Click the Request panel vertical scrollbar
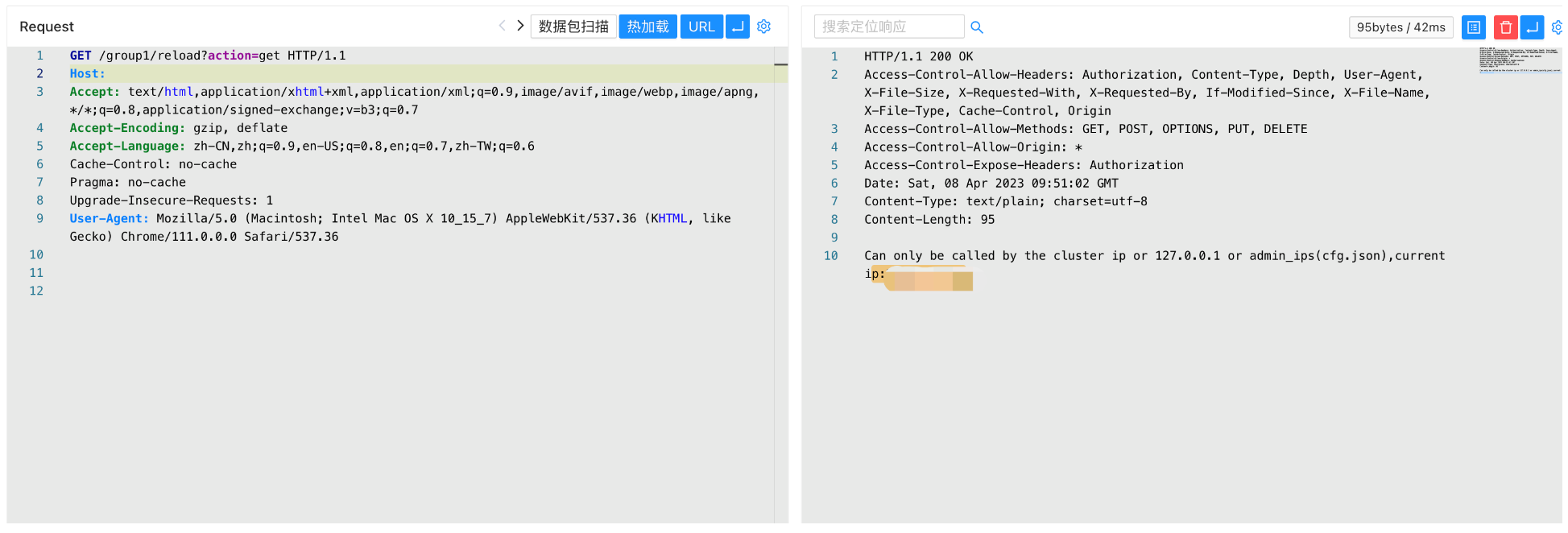The width and height of the screenshot is (1568, 533). pos(780,282)
